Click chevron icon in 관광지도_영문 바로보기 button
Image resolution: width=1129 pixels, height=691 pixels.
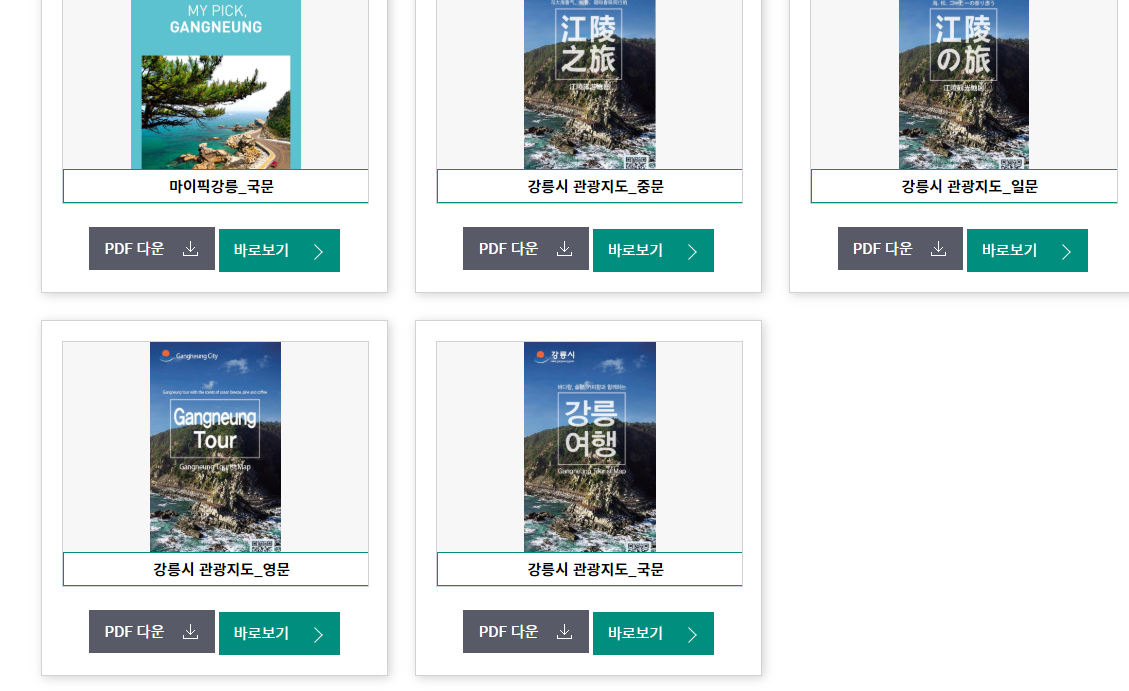[x=318, y=634]
